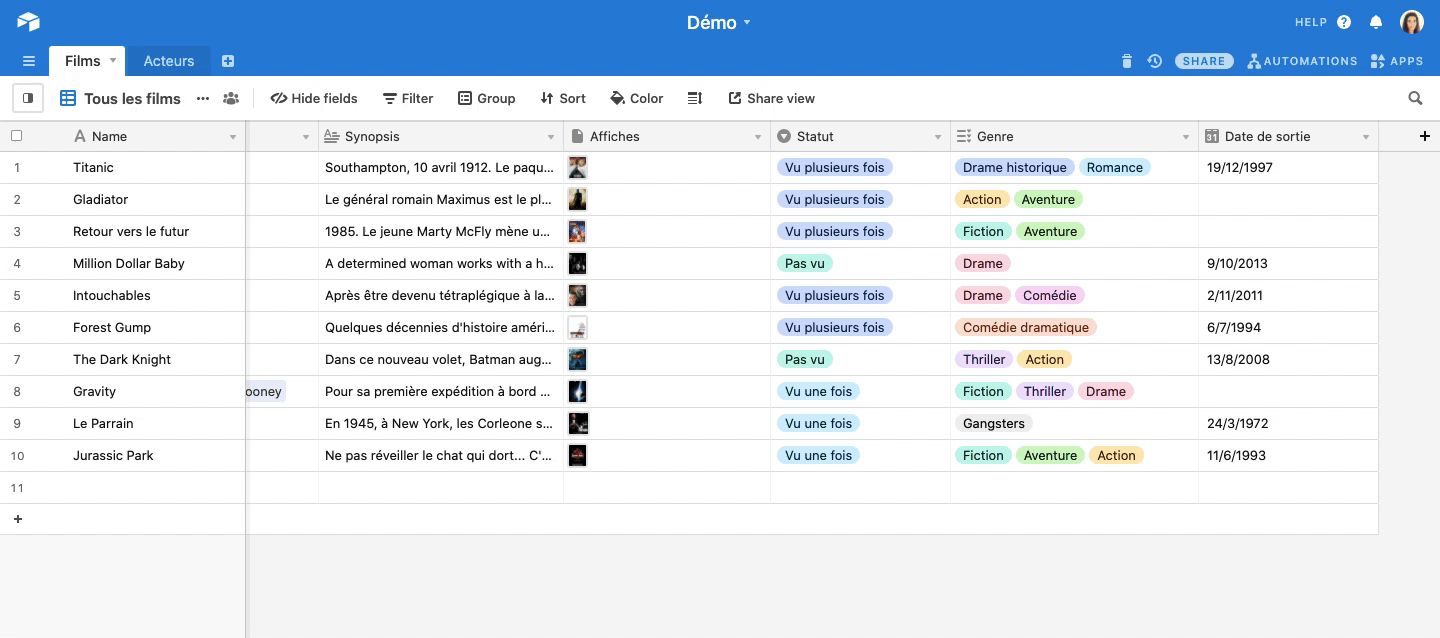
Task: Click Share view button
Action: click(771, 98)
